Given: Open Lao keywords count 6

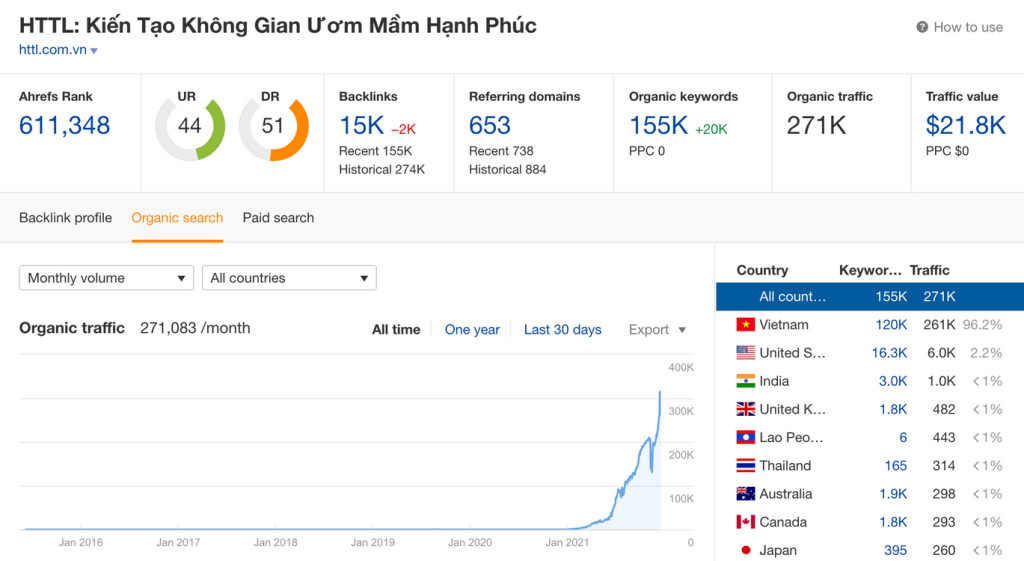Looking at the screenshot, I should tap(903, 438).
